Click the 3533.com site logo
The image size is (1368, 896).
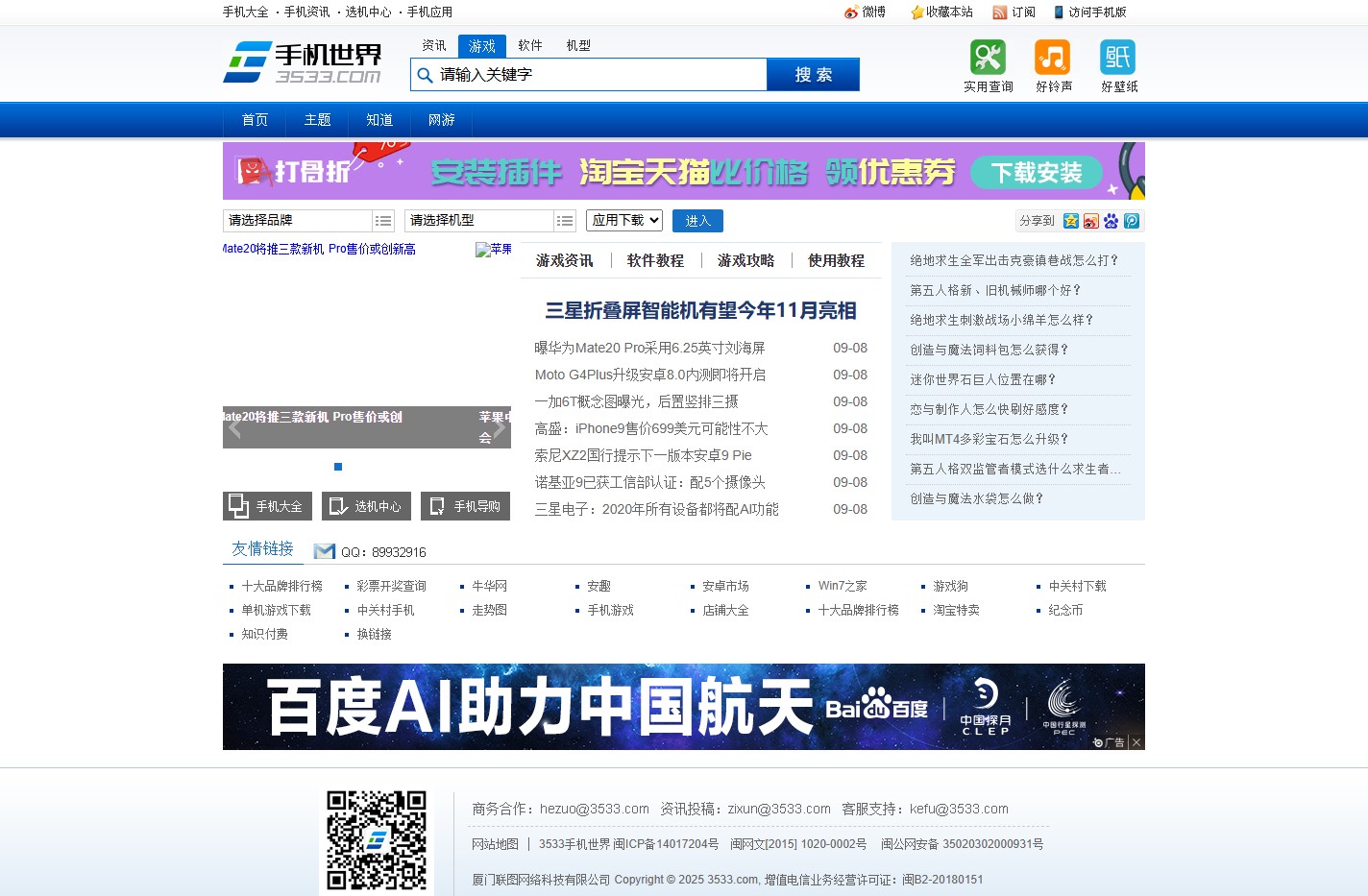click(x=303, y=62)
